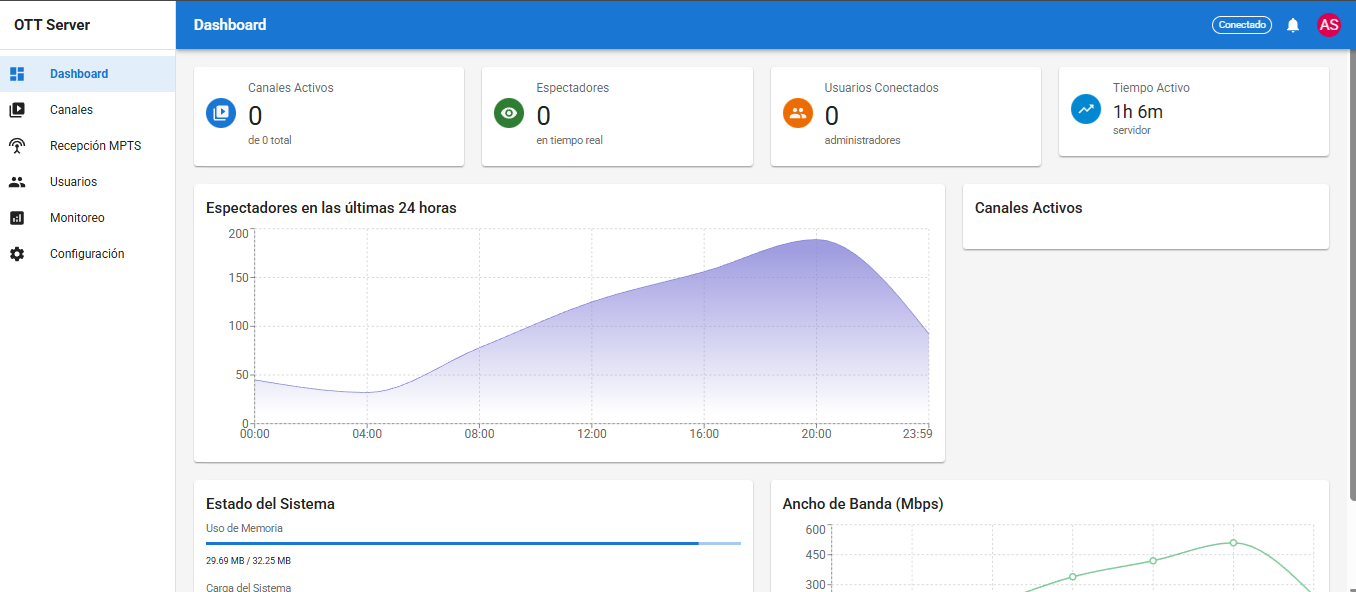Click the 200 y-axis label on viewers chart
1356x592 pixels.
(238, 234)
